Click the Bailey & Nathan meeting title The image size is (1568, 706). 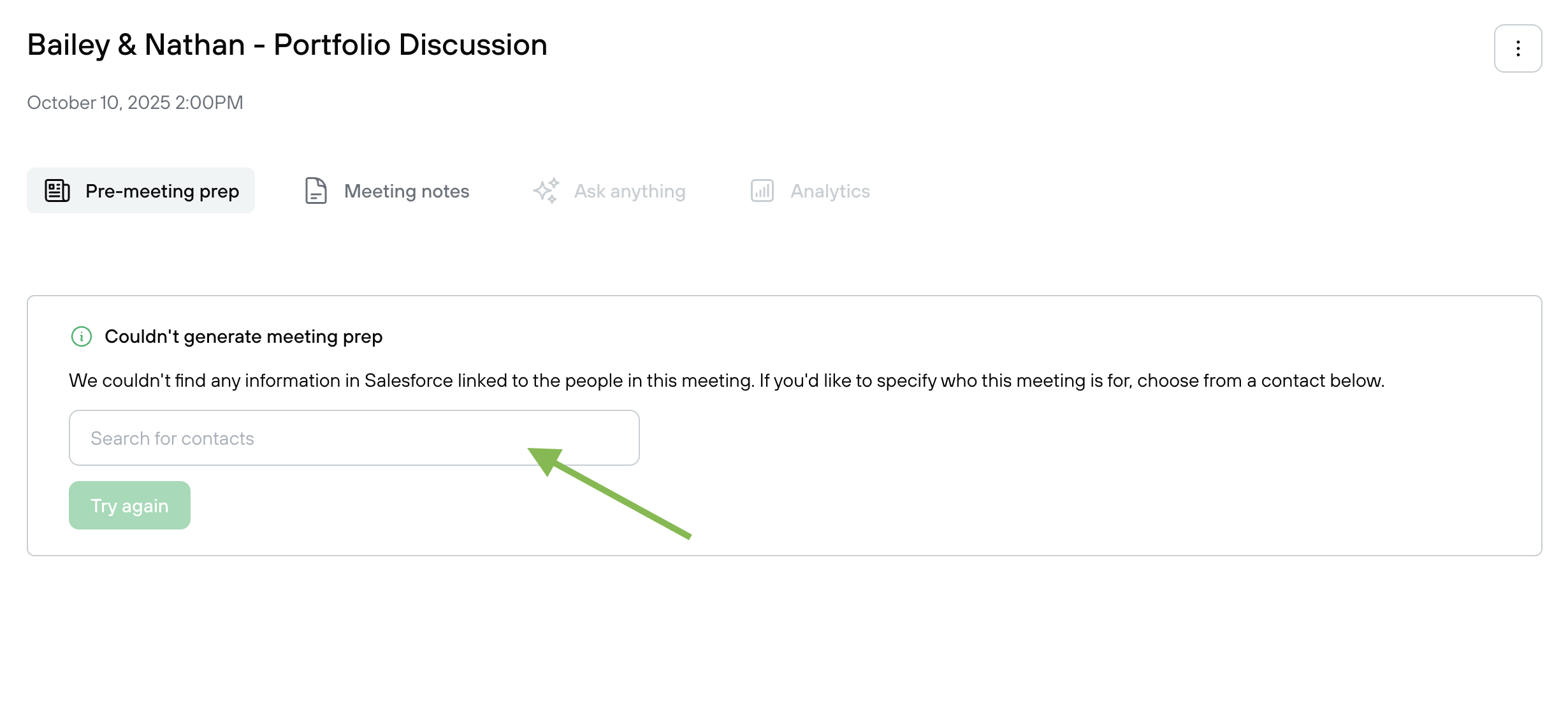[x=136, y=45]
